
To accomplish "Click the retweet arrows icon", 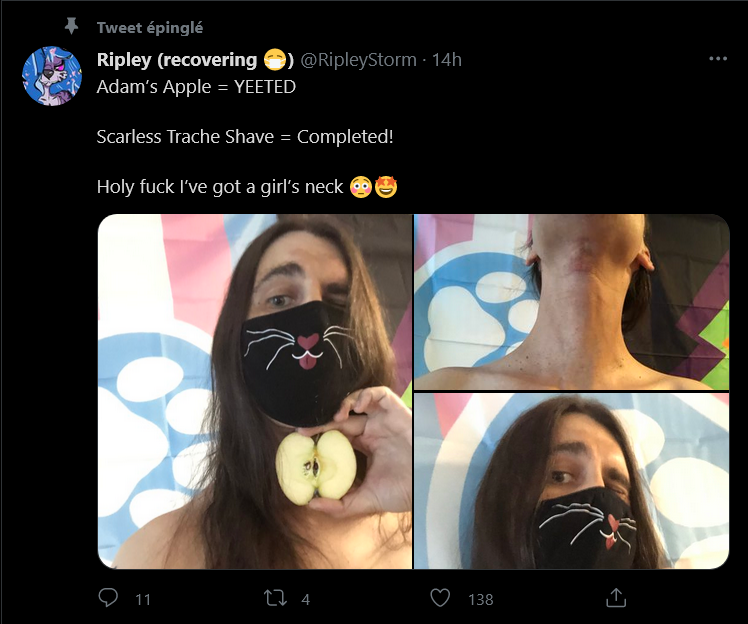I will (x=276, y=598).
